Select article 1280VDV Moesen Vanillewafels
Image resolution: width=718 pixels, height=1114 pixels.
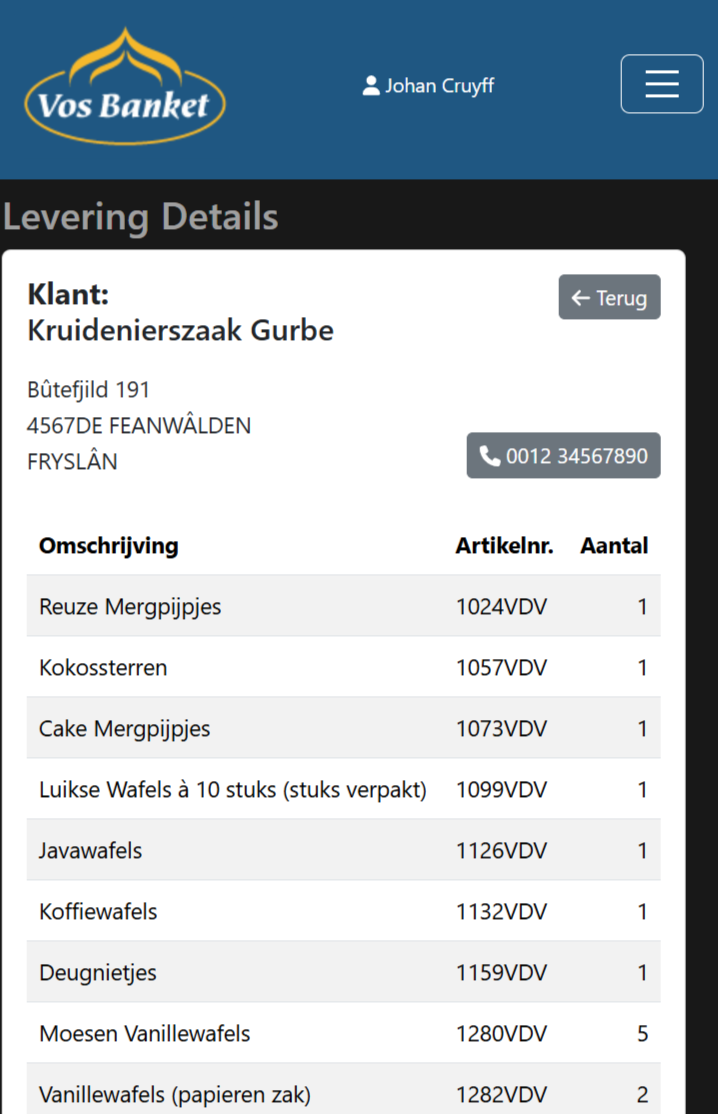click(x=343, y=1033)
